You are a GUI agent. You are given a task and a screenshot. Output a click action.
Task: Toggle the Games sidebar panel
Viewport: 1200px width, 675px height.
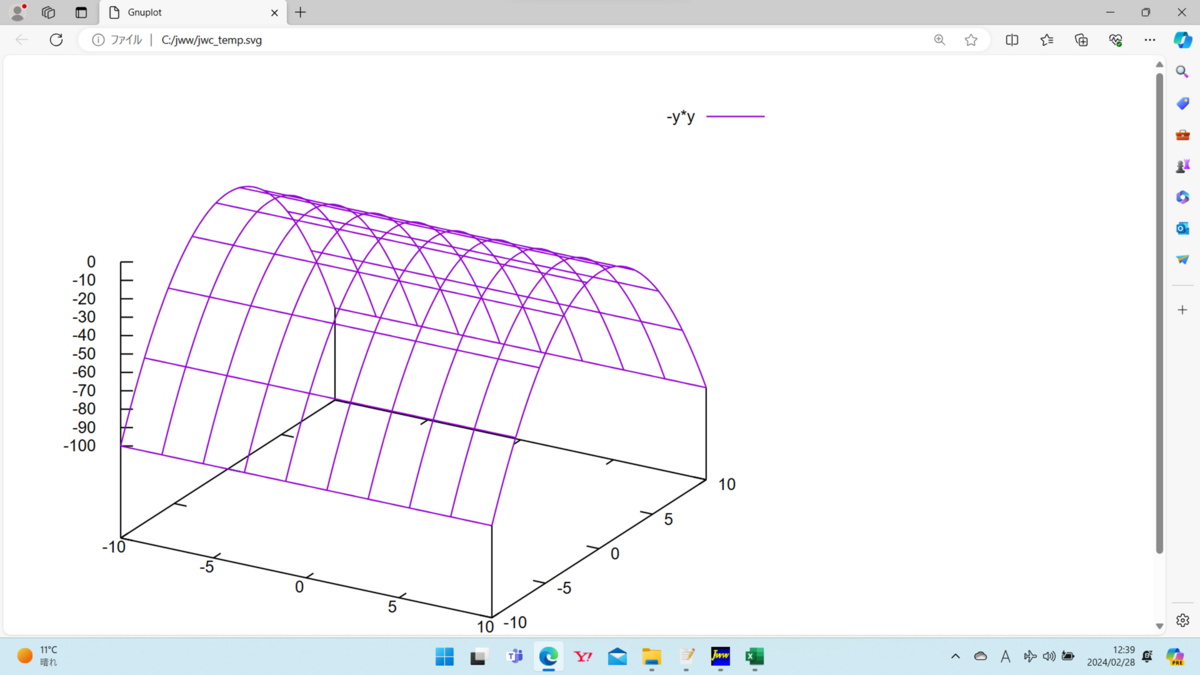click(1181, 165)
